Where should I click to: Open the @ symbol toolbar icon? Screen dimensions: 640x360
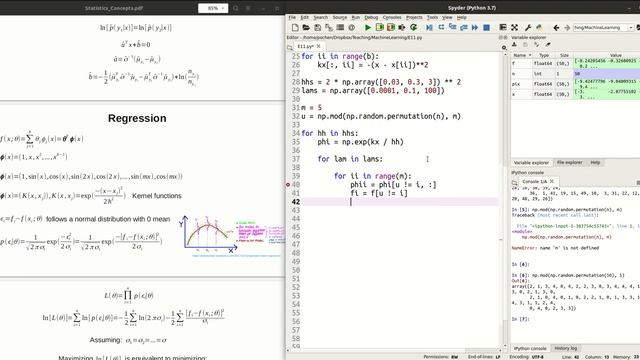[x=351, y=27]
